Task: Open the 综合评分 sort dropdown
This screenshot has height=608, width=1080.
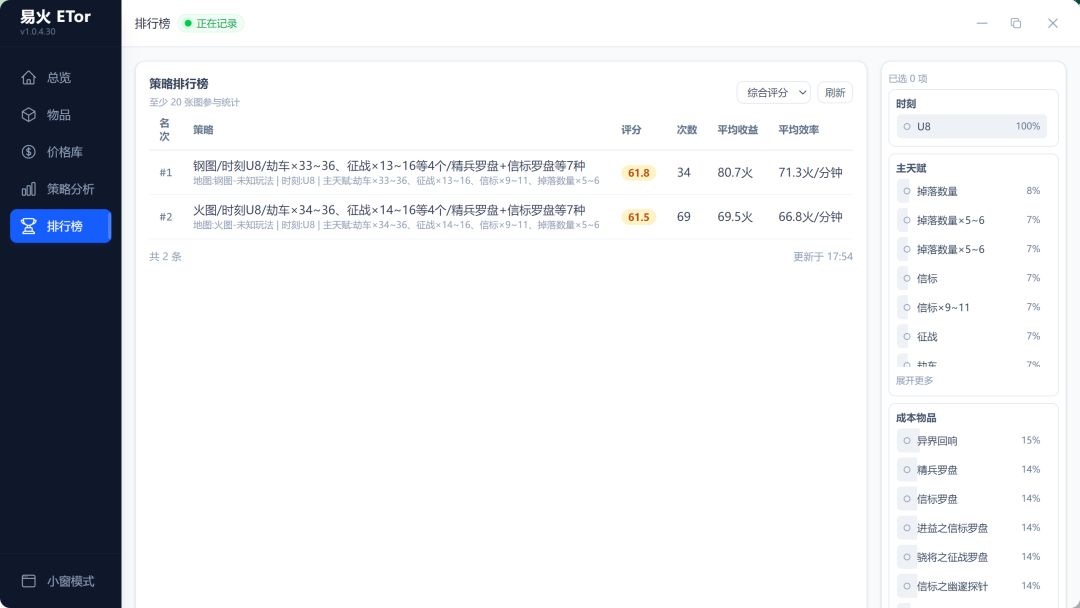Action: tap(773, 93)
